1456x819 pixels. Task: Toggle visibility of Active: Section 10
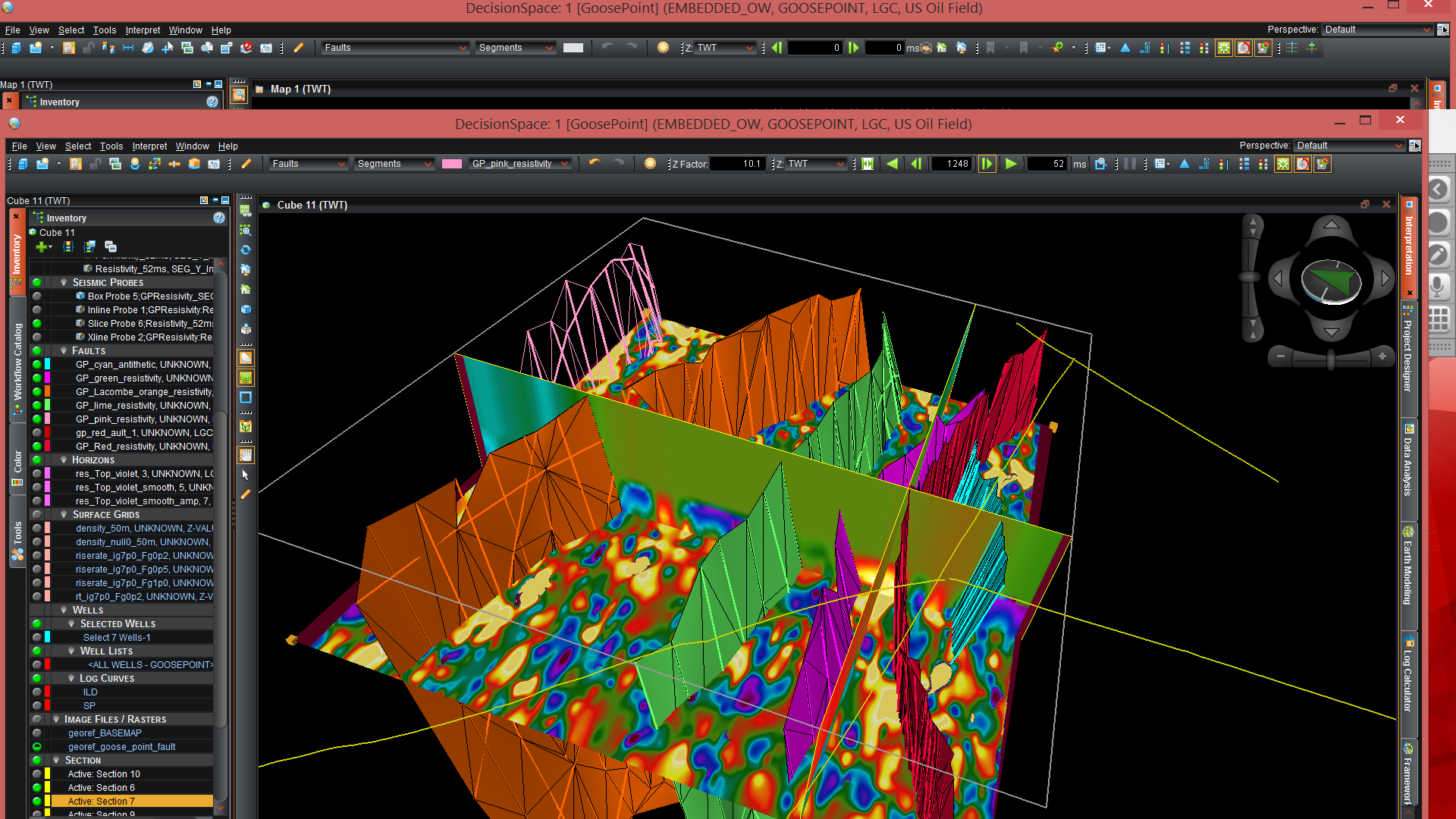coord(36,774)
